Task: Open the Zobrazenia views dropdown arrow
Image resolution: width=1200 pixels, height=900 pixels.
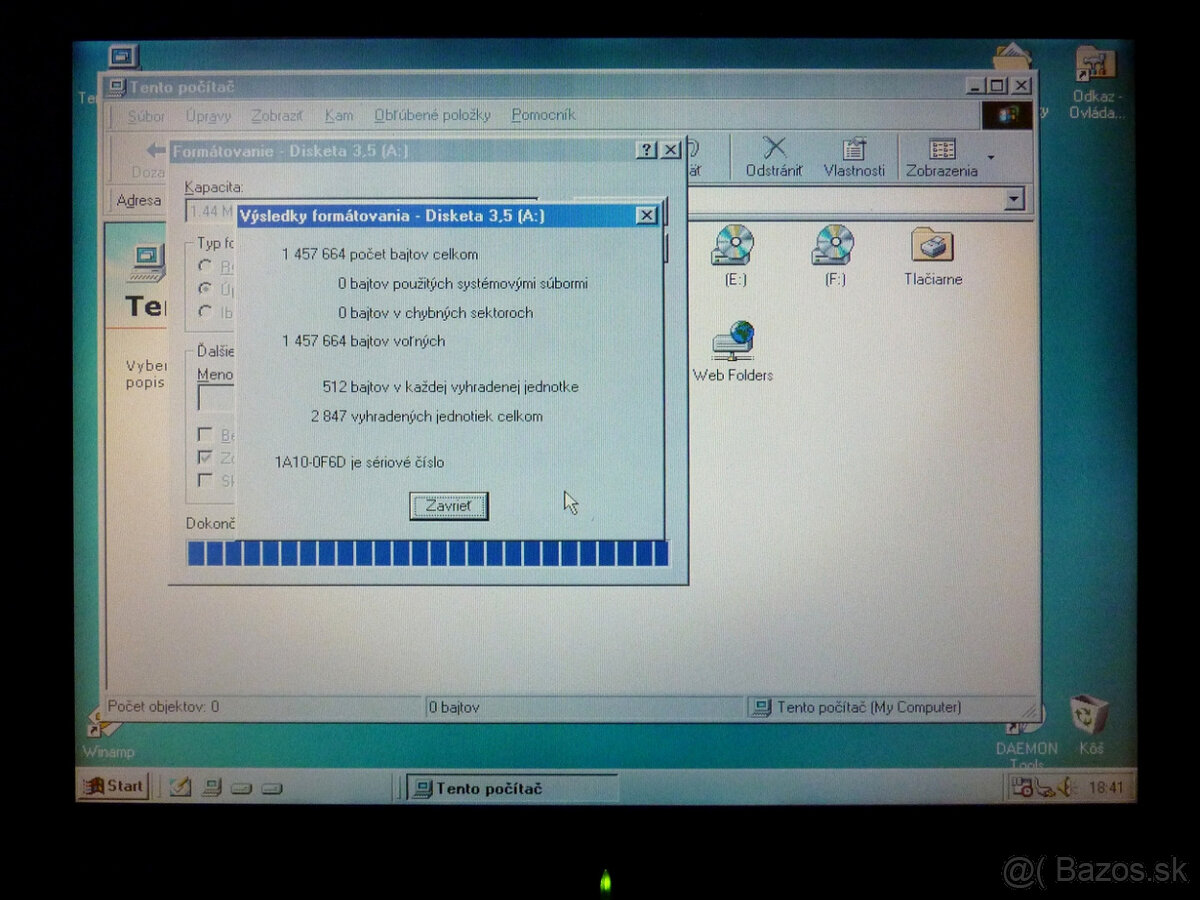Action: click(990, 155)
